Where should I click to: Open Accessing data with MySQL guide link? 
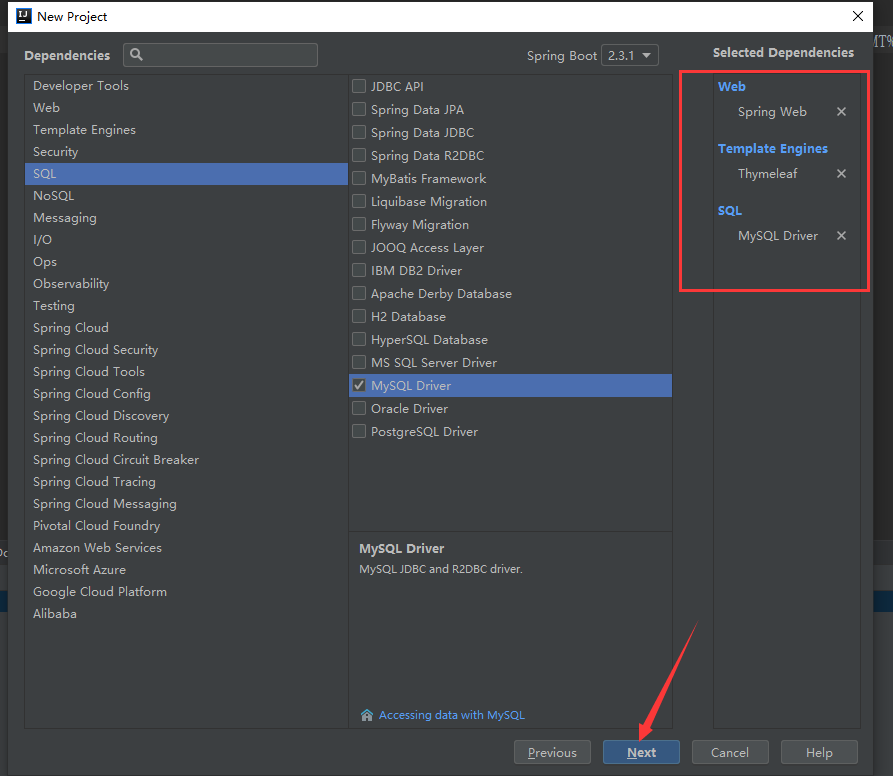(x=452, y=715)
